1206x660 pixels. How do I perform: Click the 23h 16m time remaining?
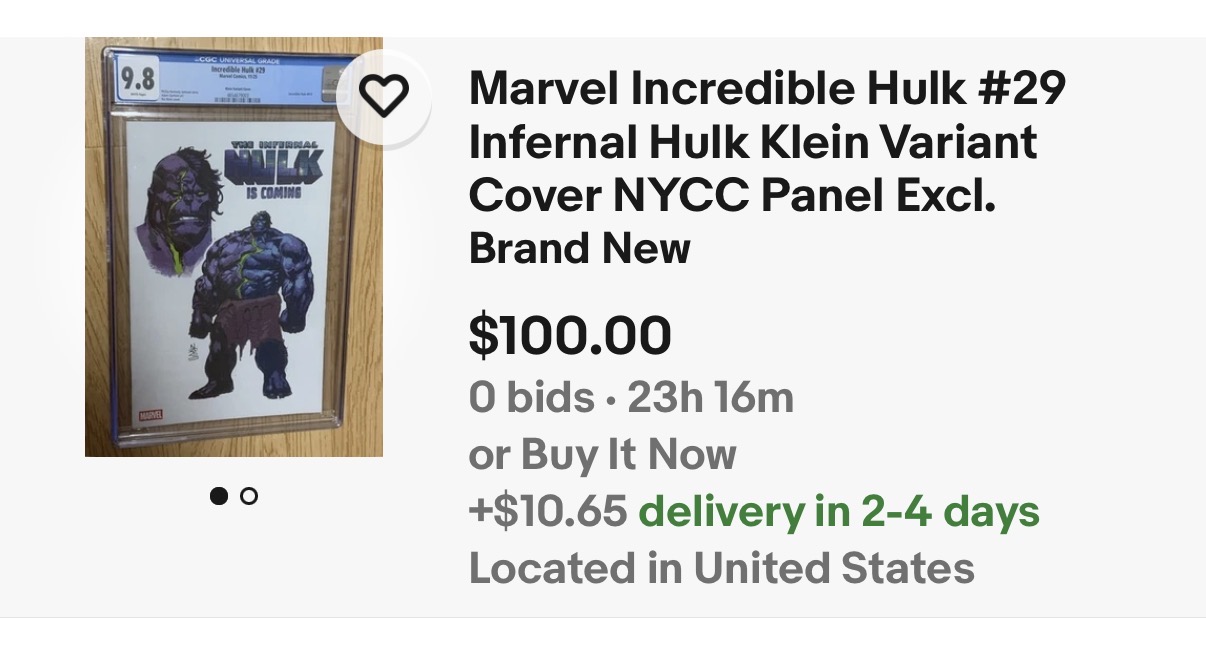tap(710, 398)
